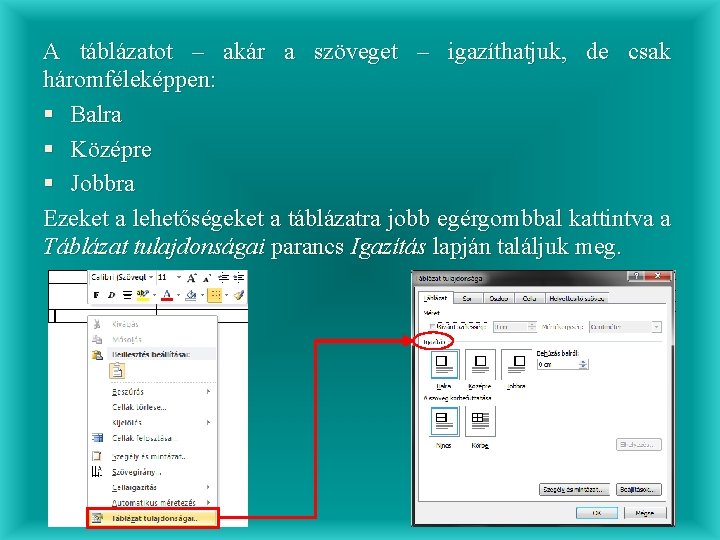Click the Középre bullet text on slide
Image resolution: width=720 pixels, height=540 pixels.
pyautogui.click(x=111, y=149)
